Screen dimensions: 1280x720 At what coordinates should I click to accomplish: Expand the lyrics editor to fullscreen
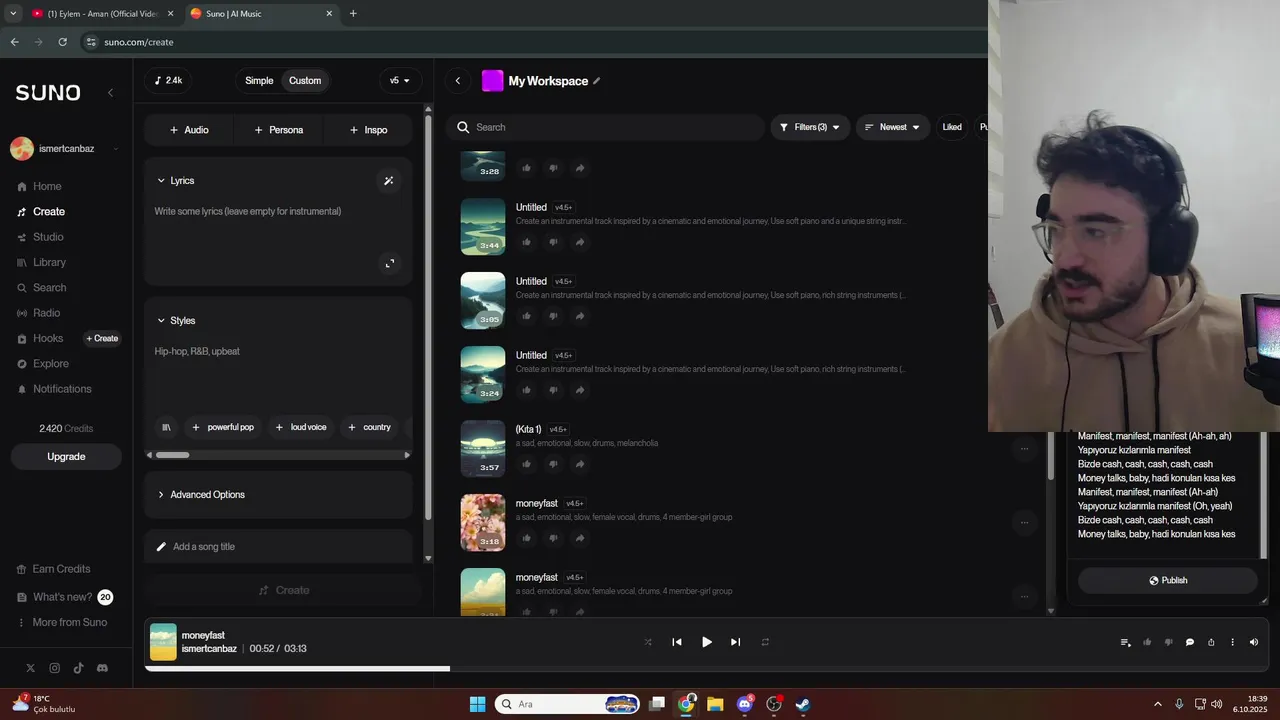click(390, 263)
